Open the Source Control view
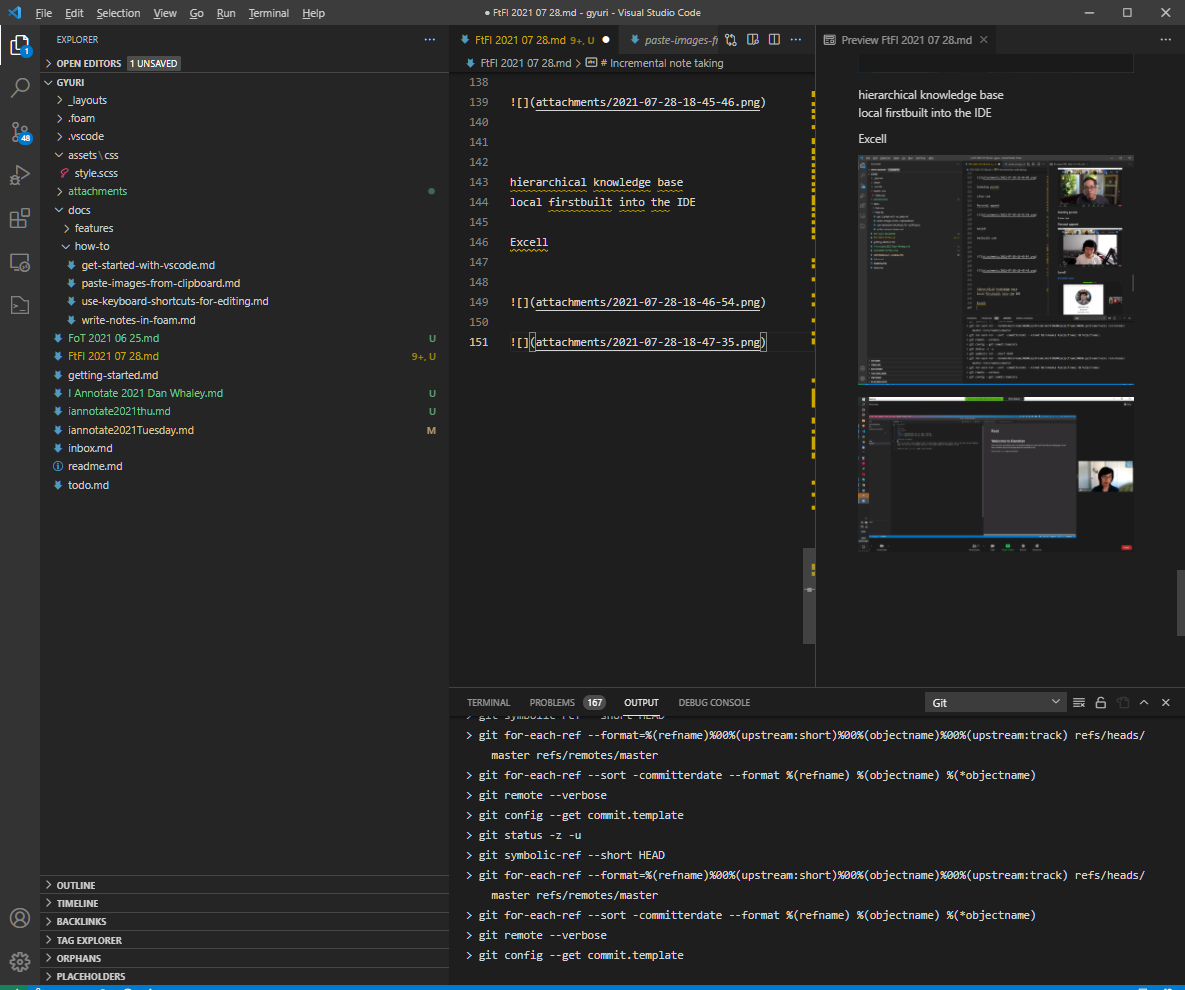The width and height of the screenshot is (1185, 990). pos(20,132)
